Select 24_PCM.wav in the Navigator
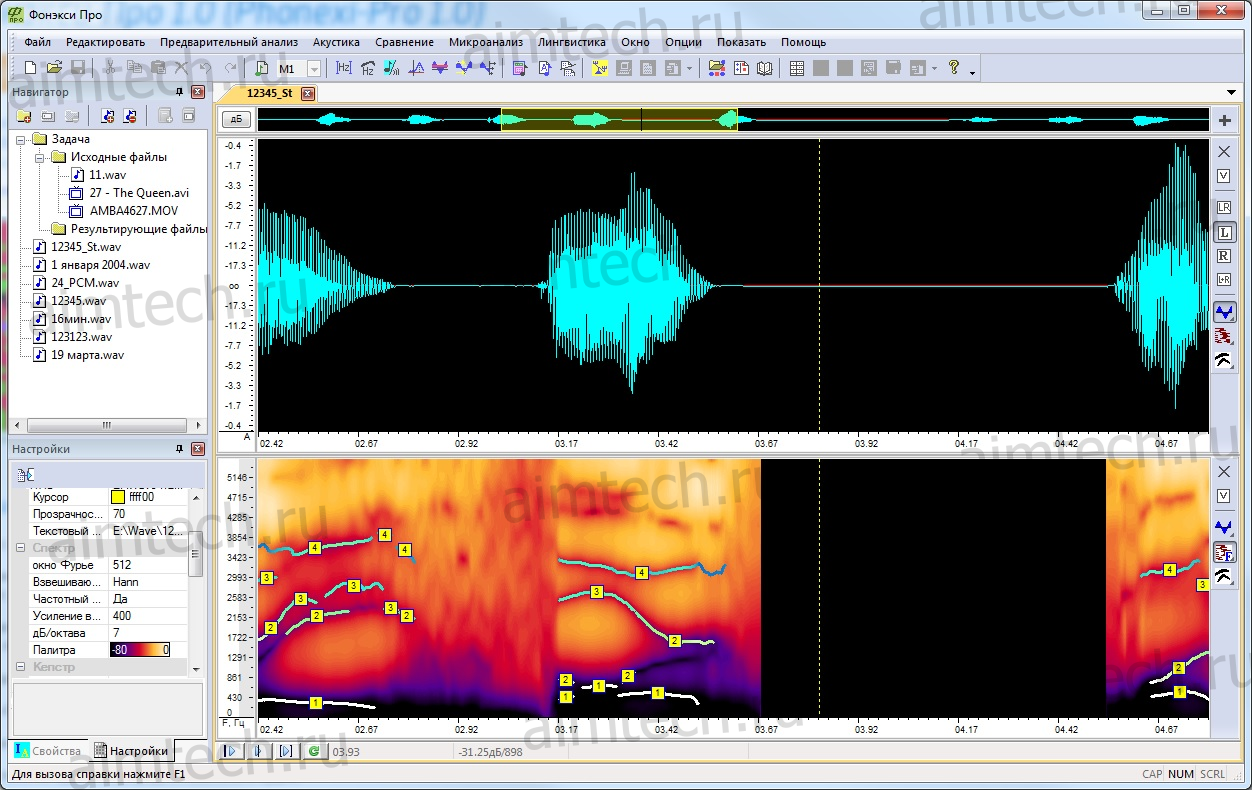 coord(84,283)
